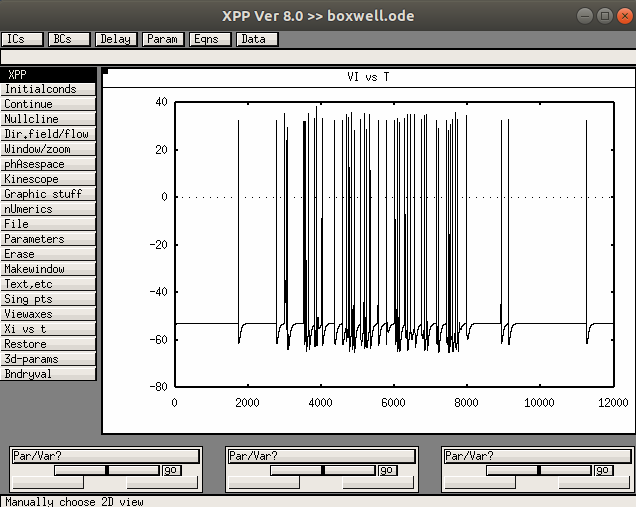Click the small square marker at the plot window corner

point(105,72)
